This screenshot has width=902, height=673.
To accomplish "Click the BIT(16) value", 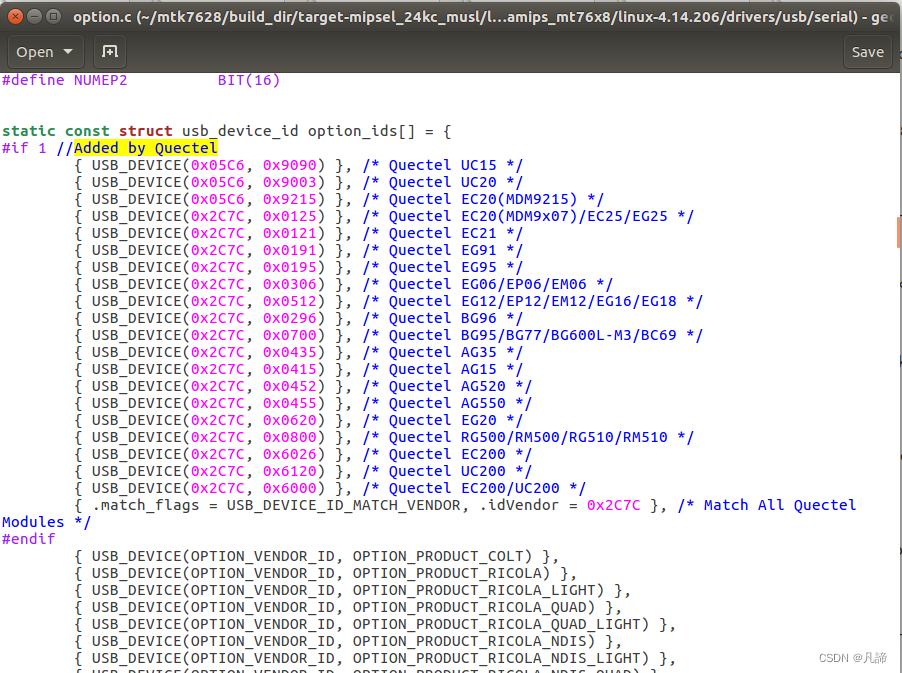I will 249,80.
